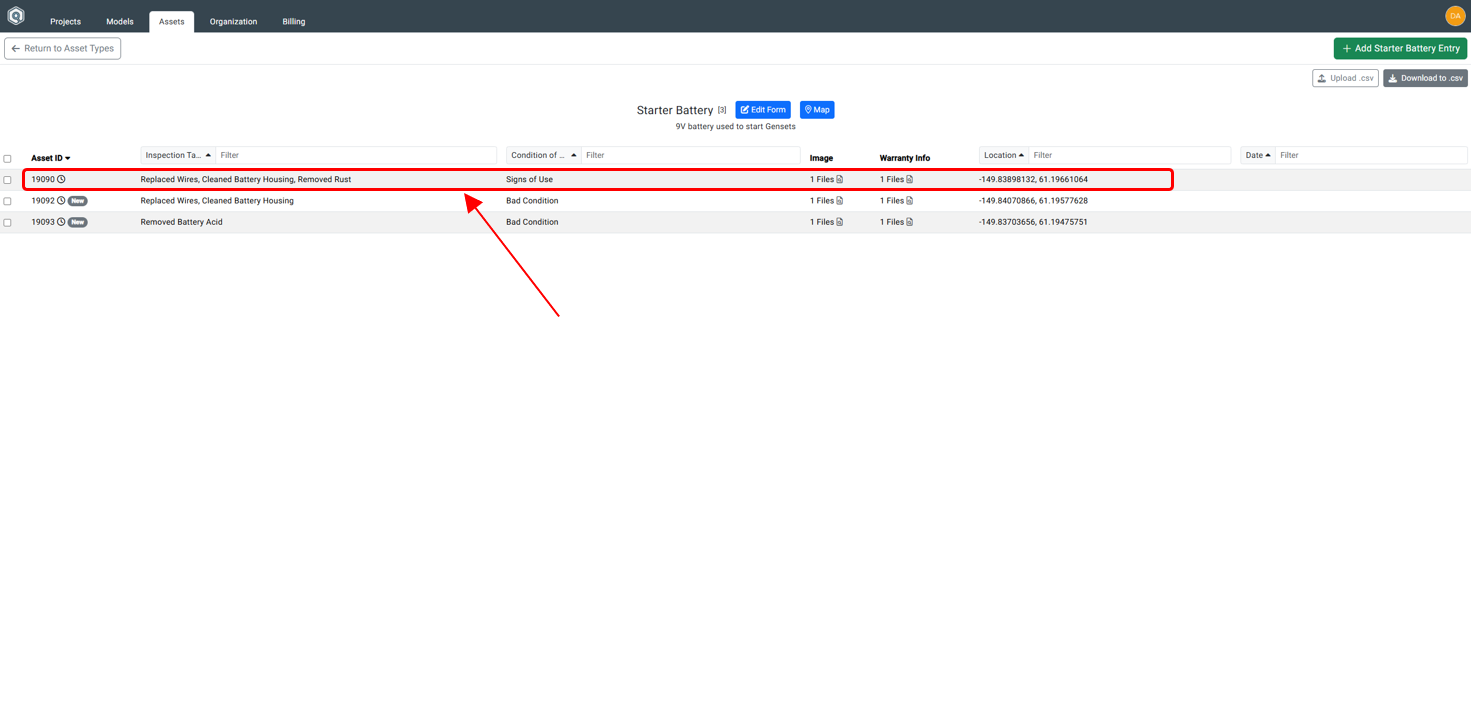Image resolution: width=1471 pixels, height=728 pixels.
Task: Click the Upload .csv button
Action: (x=1345, y=78)
